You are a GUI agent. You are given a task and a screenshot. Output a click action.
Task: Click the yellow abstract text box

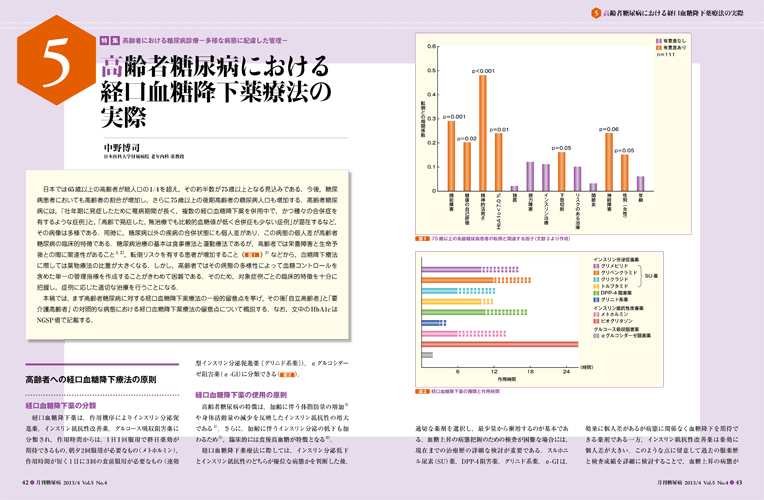click(x=188, y=254)
